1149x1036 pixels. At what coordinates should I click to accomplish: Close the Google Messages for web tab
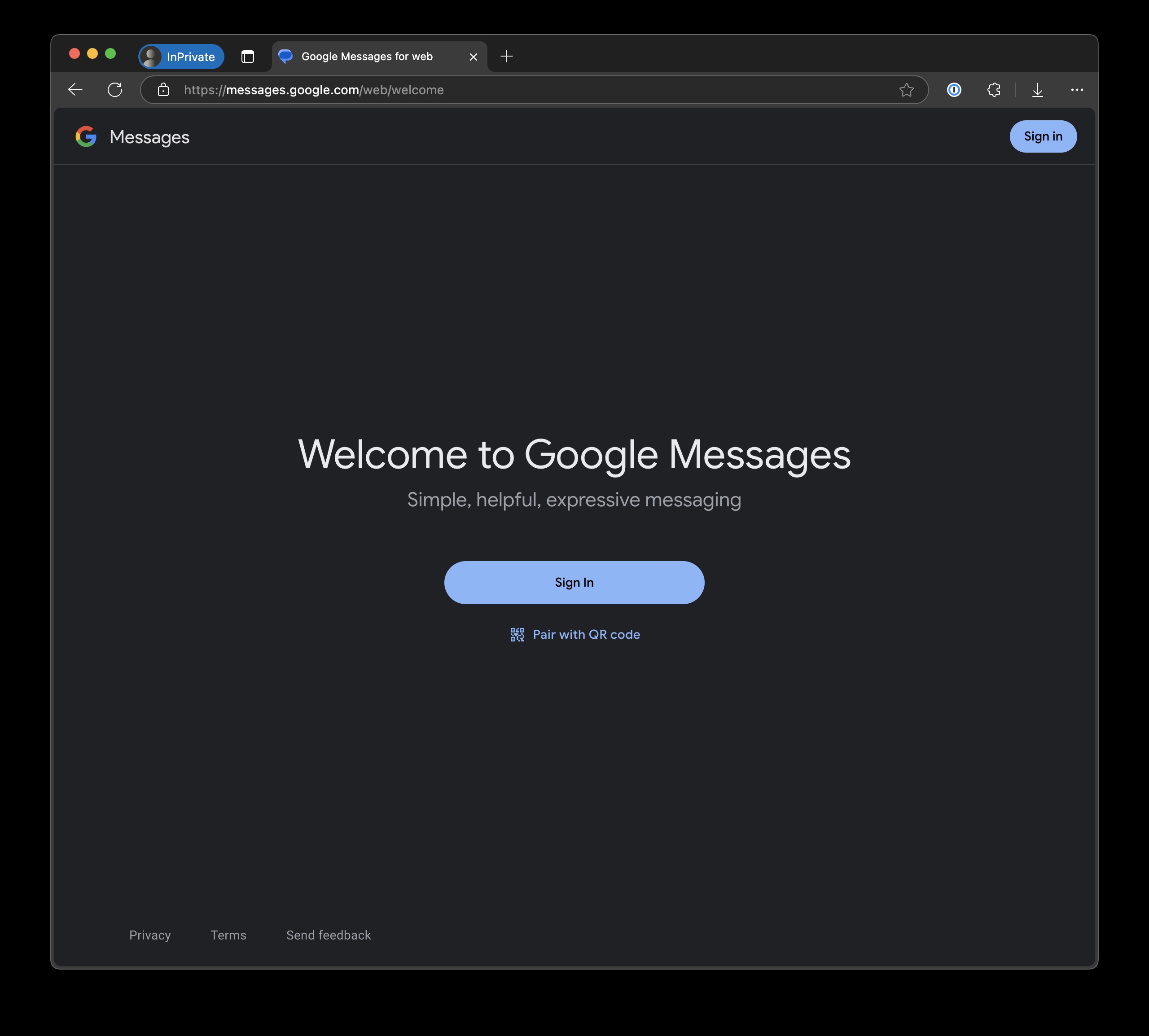coord(473,57)
